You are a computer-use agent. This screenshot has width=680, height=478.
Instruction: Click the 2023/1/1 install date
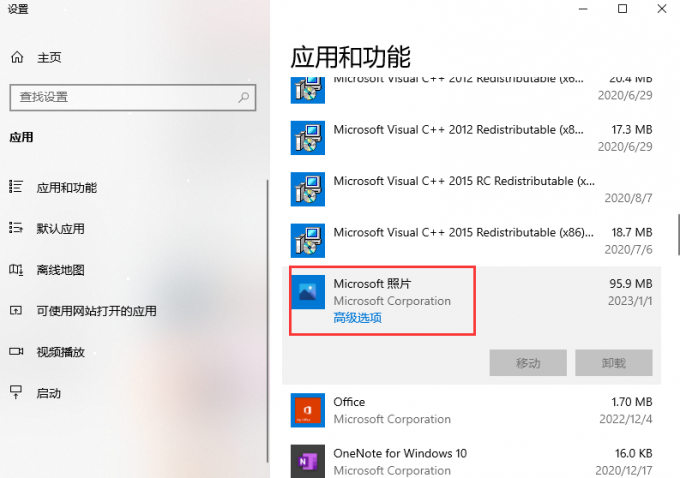(x=630, y=301)
